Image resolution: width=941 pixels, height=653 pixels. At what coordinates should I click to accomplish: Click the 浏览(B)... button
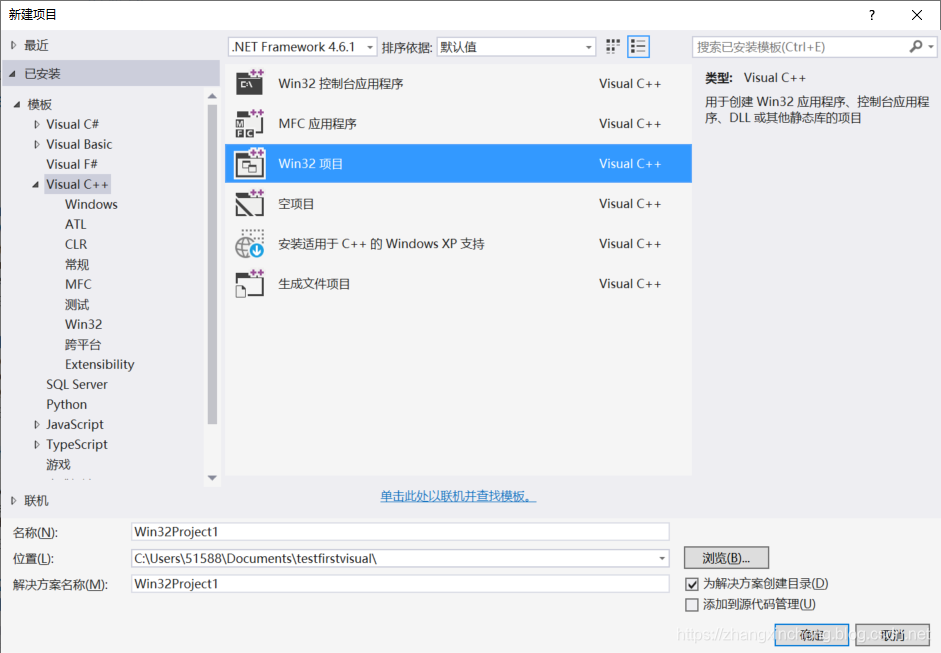tap(726, 558)
